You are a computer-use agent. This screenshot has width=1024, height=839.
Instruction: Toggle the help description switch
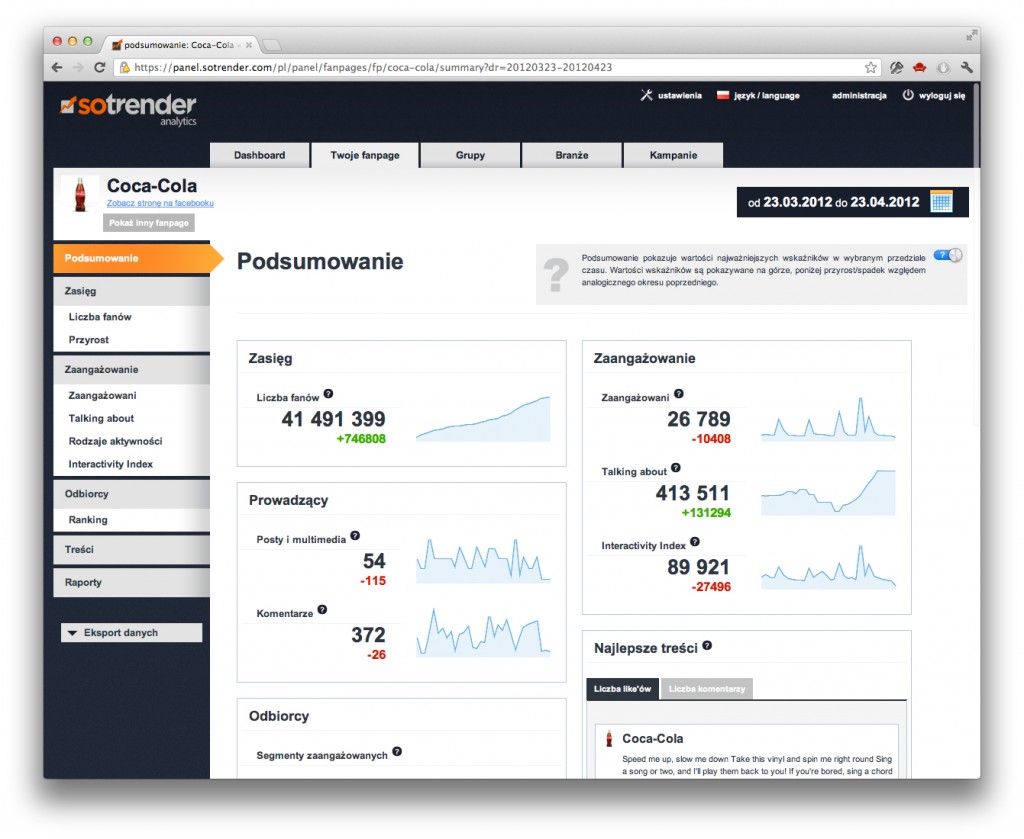click(946, 255)
